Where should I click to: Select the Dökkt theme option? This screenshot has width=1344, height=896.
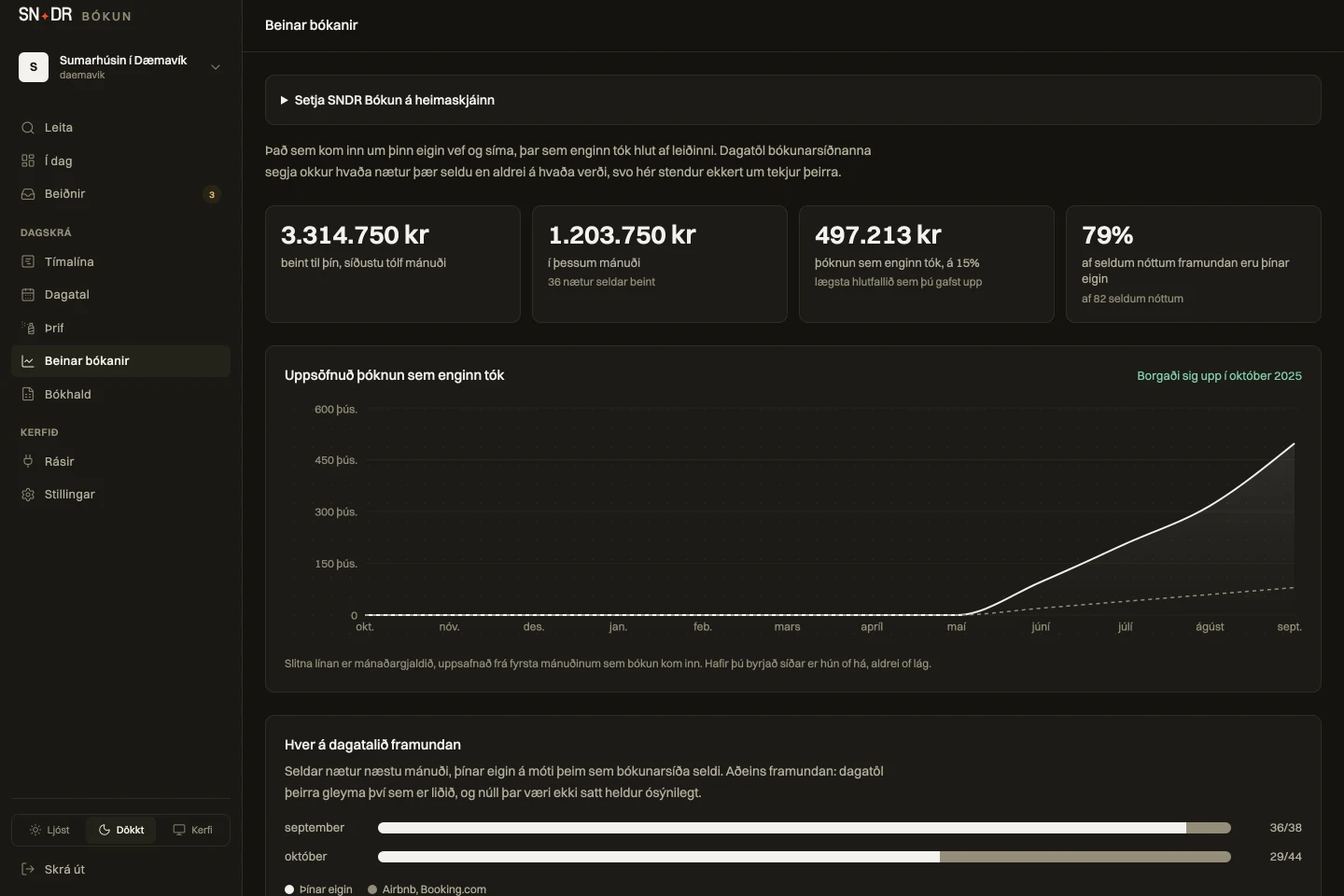coord(121,830)
